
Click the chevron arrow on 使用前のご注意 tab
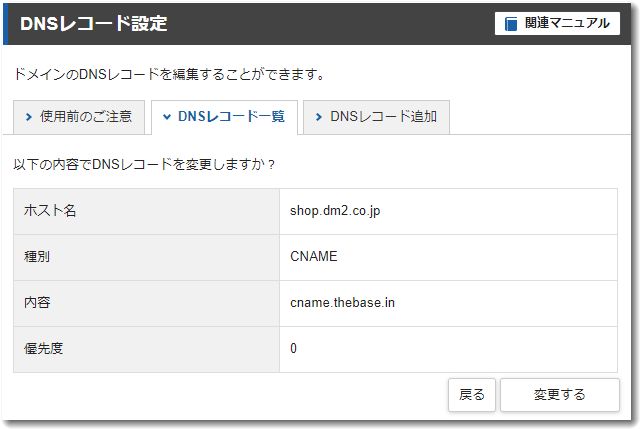[x=29, y=117]
